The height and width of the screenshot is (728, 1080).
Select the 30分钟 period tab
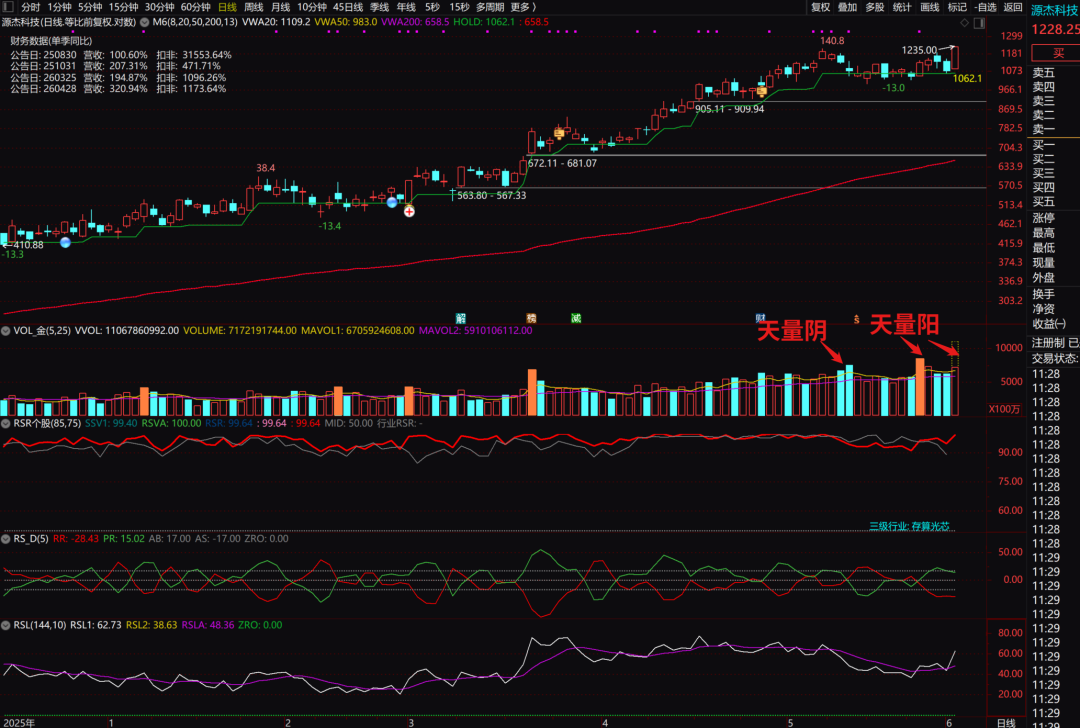point(159,7)
